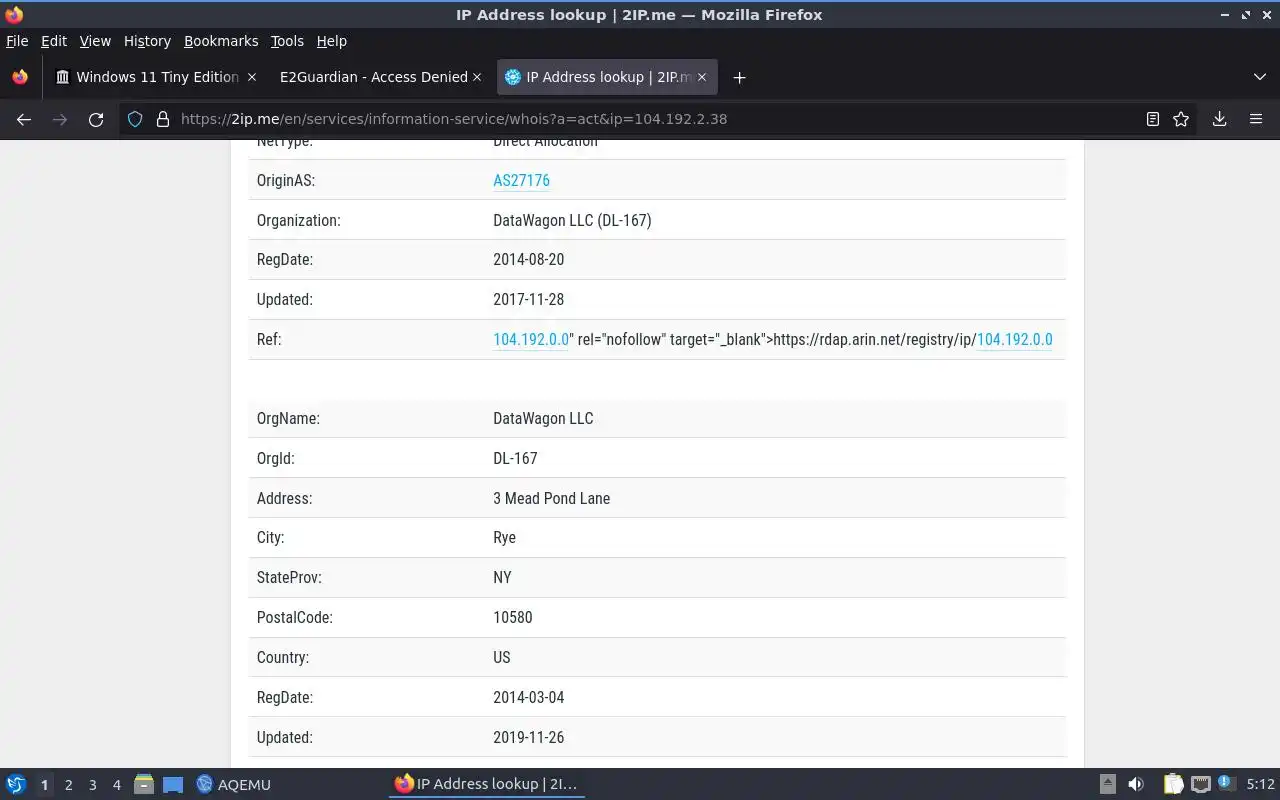
Task: Open Firefox application hamburger menu
Action: click(x=1256, y=119)
